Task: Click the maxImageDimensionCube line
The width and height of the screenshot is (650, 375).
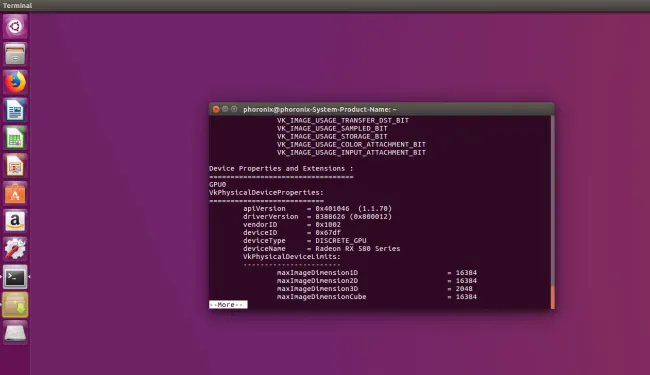Action: pos(377,297)
